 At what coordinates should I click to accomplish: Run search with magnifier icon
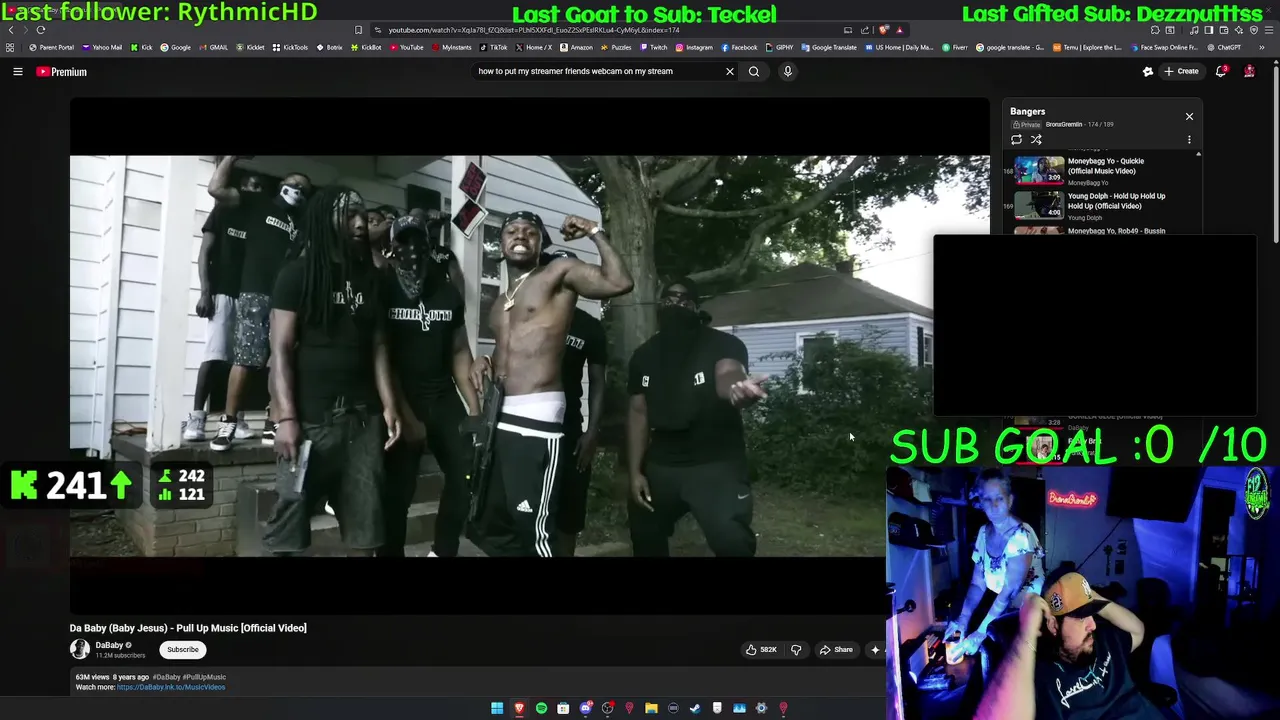[754, 71]
